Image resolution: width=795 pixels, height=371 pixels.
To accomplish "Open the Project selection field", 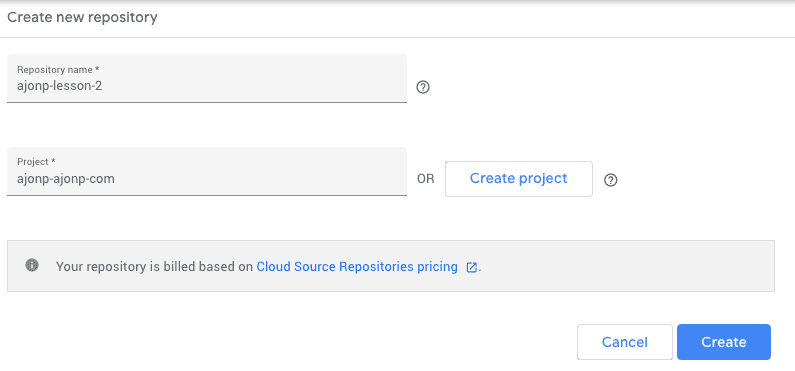I will click(x=207, y=171).
